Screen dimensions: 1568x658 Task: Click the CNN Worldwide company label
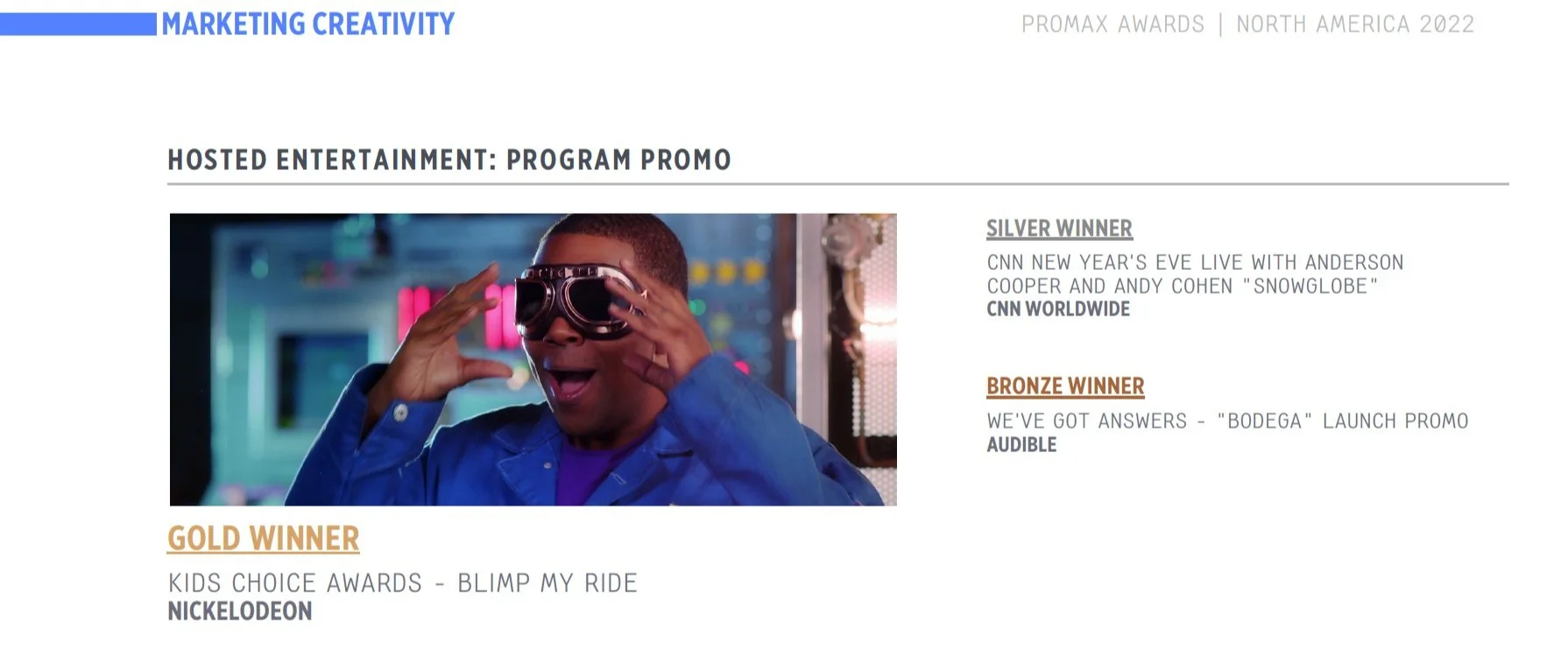[1058, 309]
